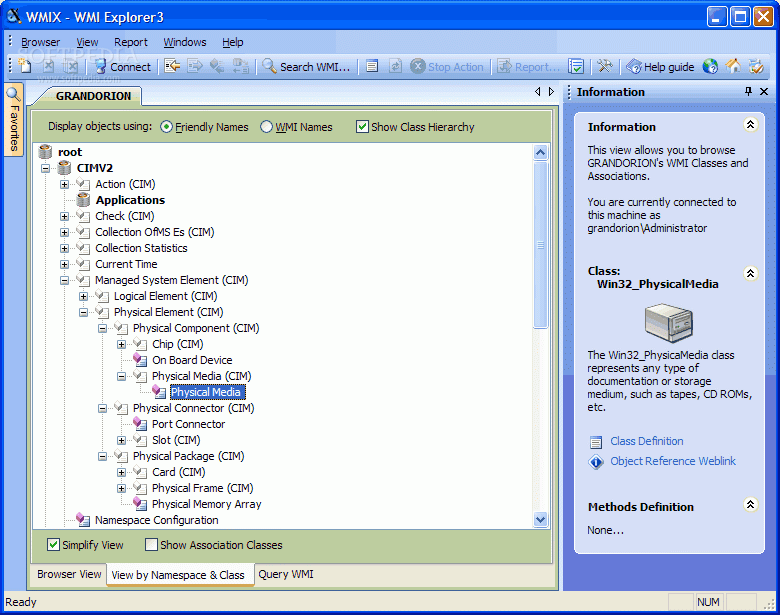Click the globe web help icon

pyautogui.click(x=710, y=66)
